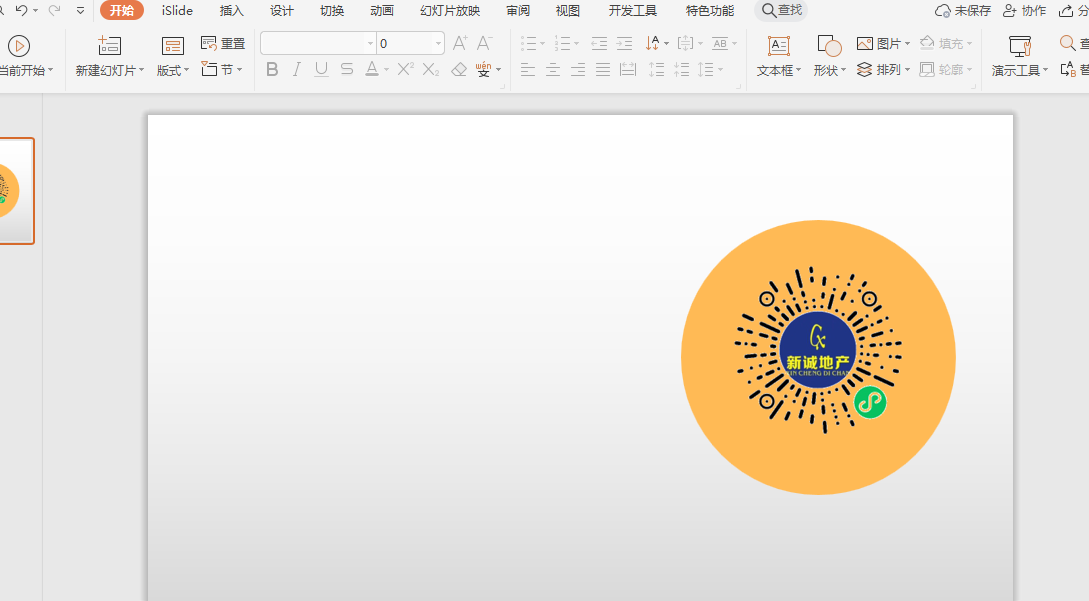Image resolution: width=1089 pixels, height=601 pixels.
Task: Click the find magnifier icon in ribbon
Action: (x=1067, y=43)
